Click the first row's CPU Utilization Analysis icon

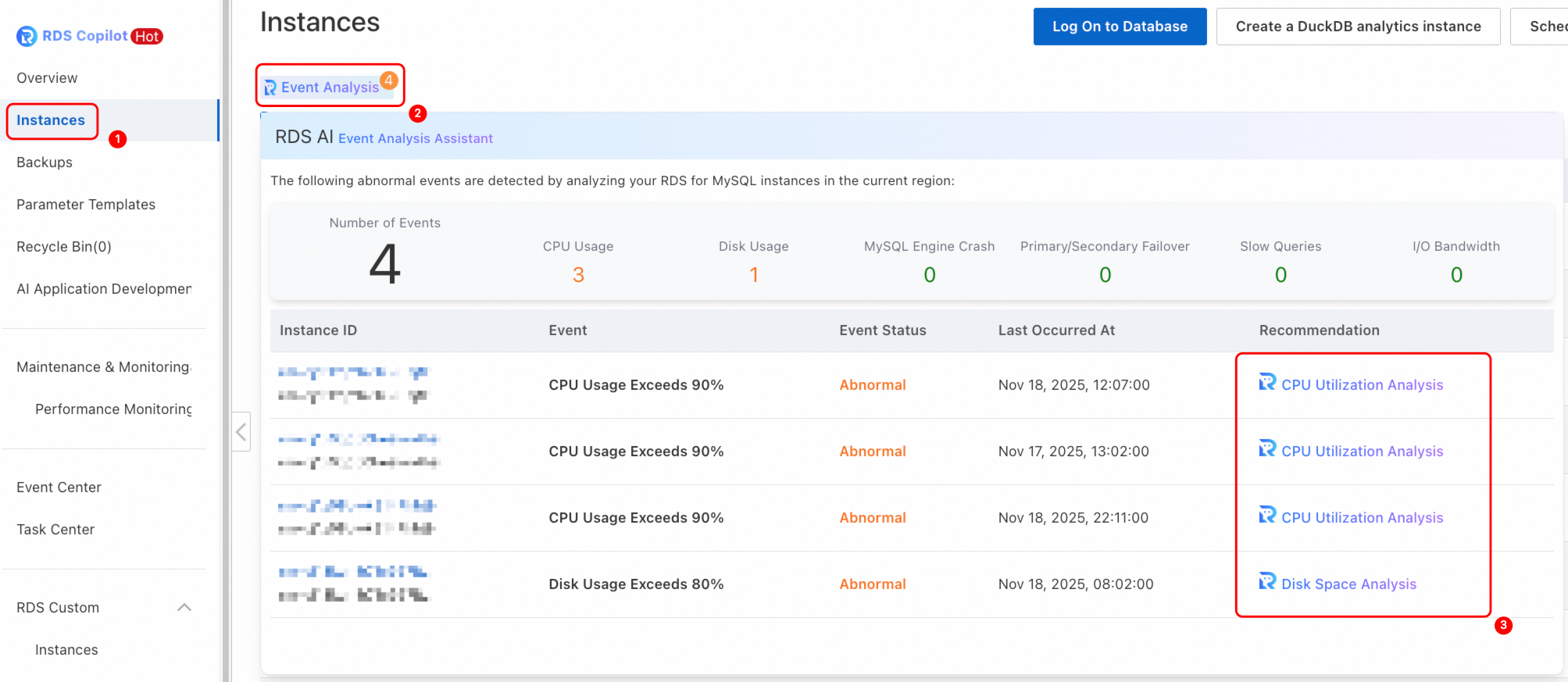coord(1266,382)
